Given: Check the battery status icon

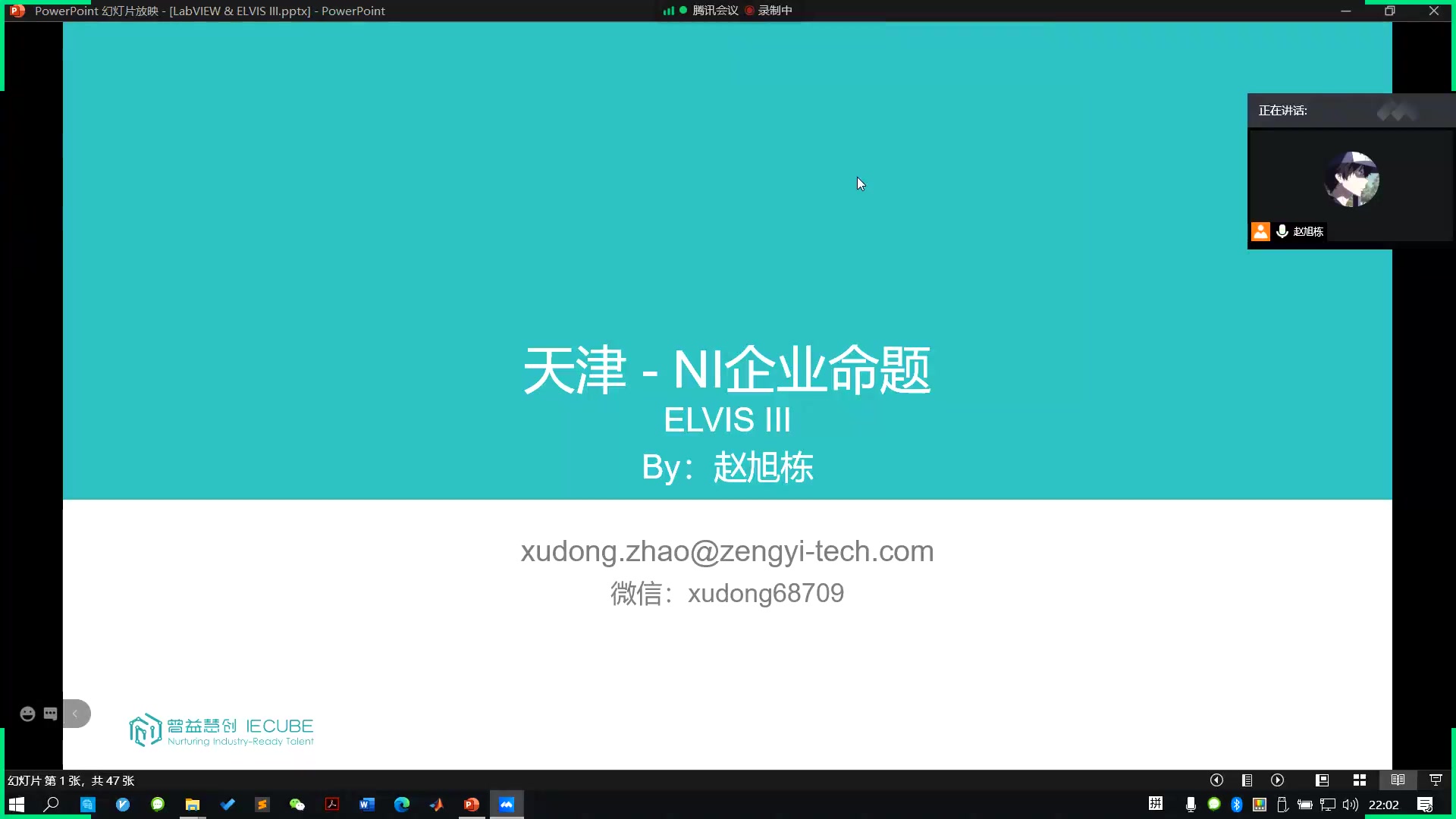Looking at the screenshot, I should pos(1305,805).
